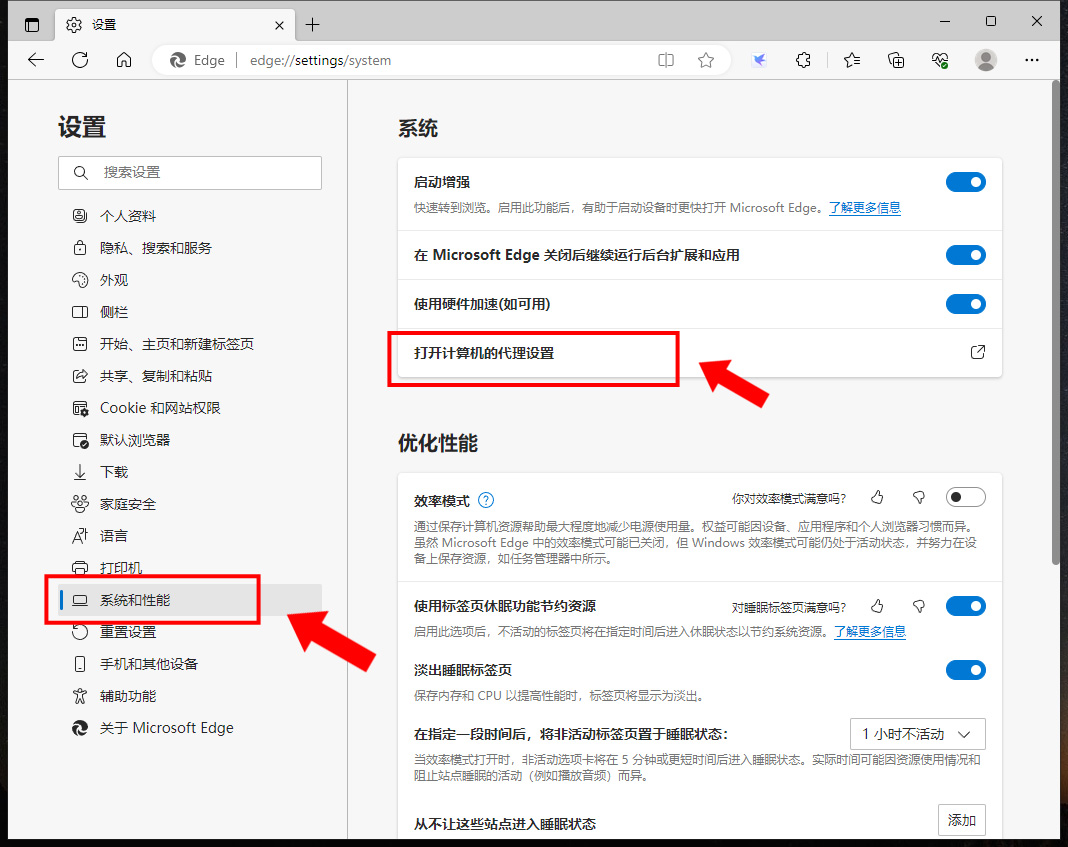Open 开始、主页和新建标签页 section
Image resolution: width=1068 pixels, height=847 pixels.
pos(189,344)
